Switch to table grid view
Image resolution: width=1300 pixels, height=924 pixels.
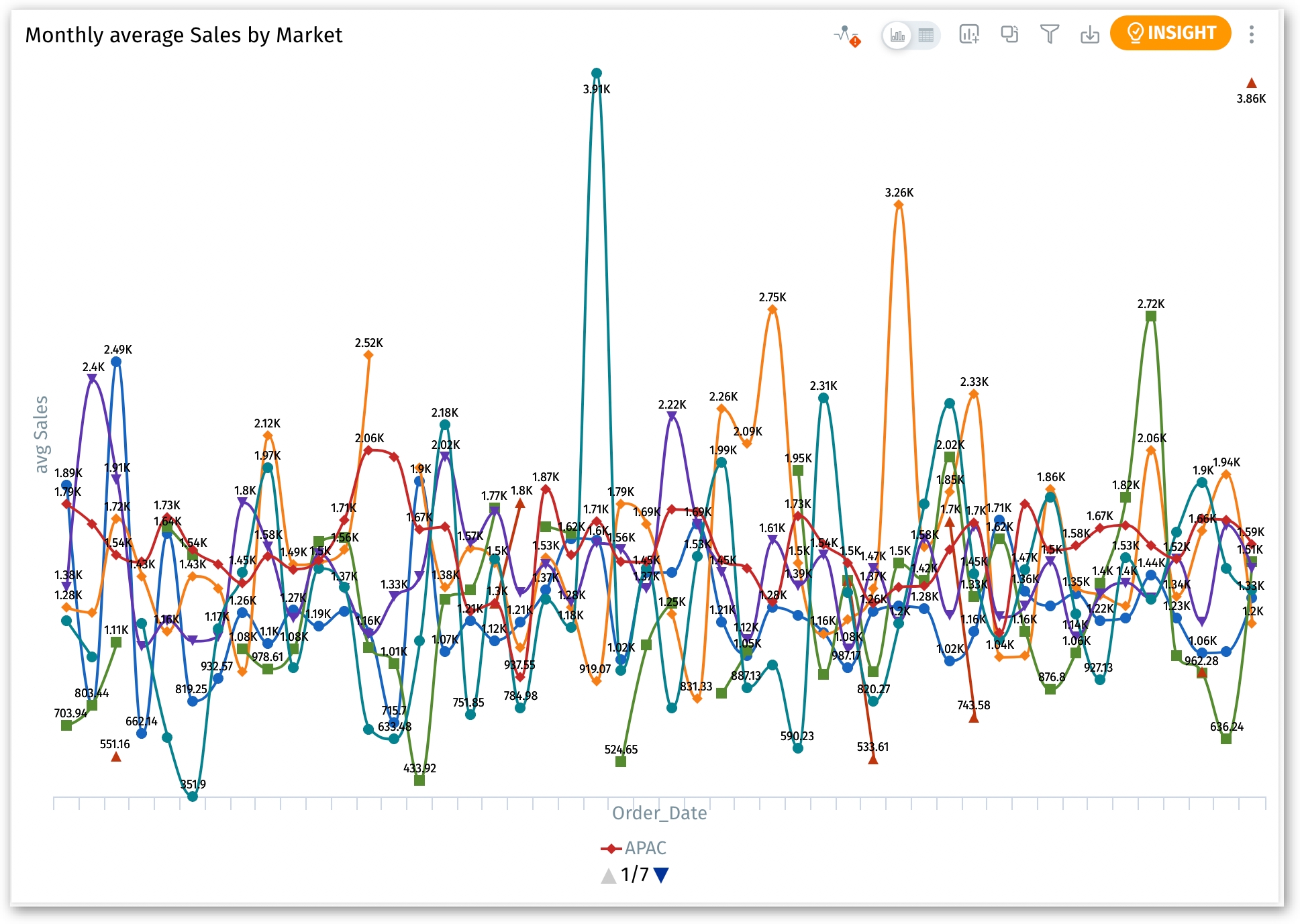pyautogui.click(x=926, y=35)
